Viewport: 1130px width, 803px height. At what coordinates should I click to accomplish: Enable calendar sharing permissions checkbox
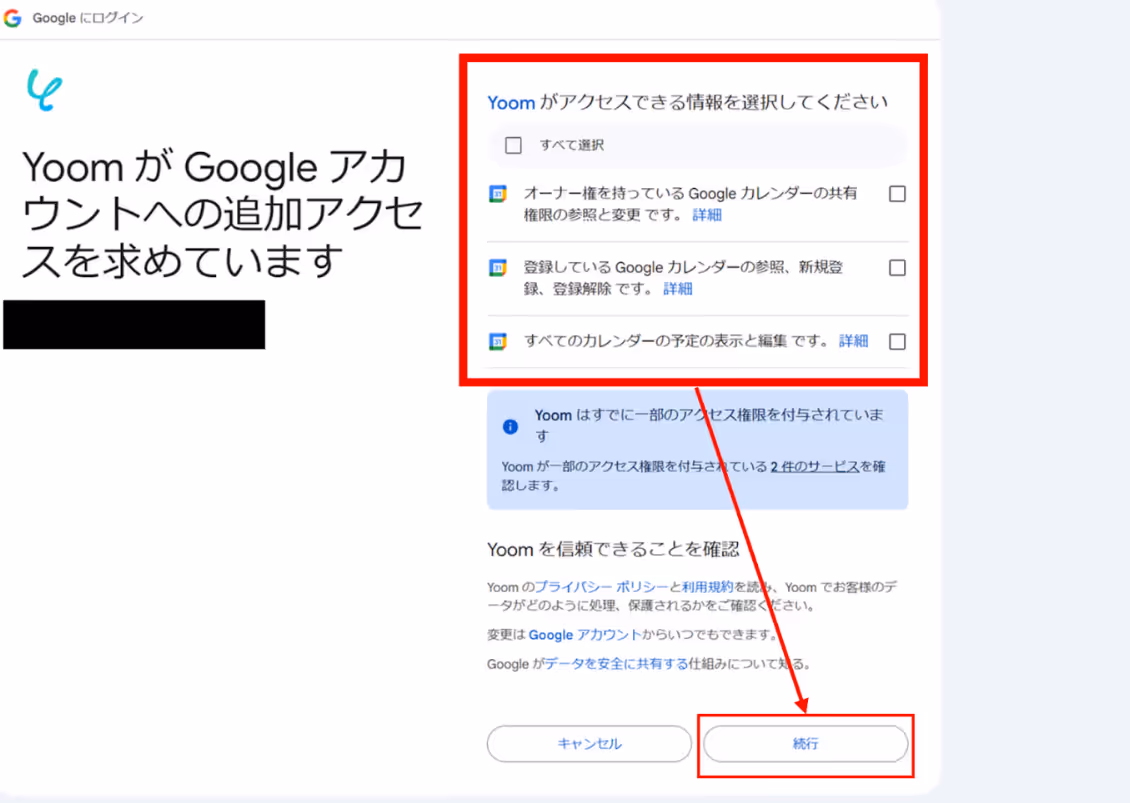pos(897,194)
